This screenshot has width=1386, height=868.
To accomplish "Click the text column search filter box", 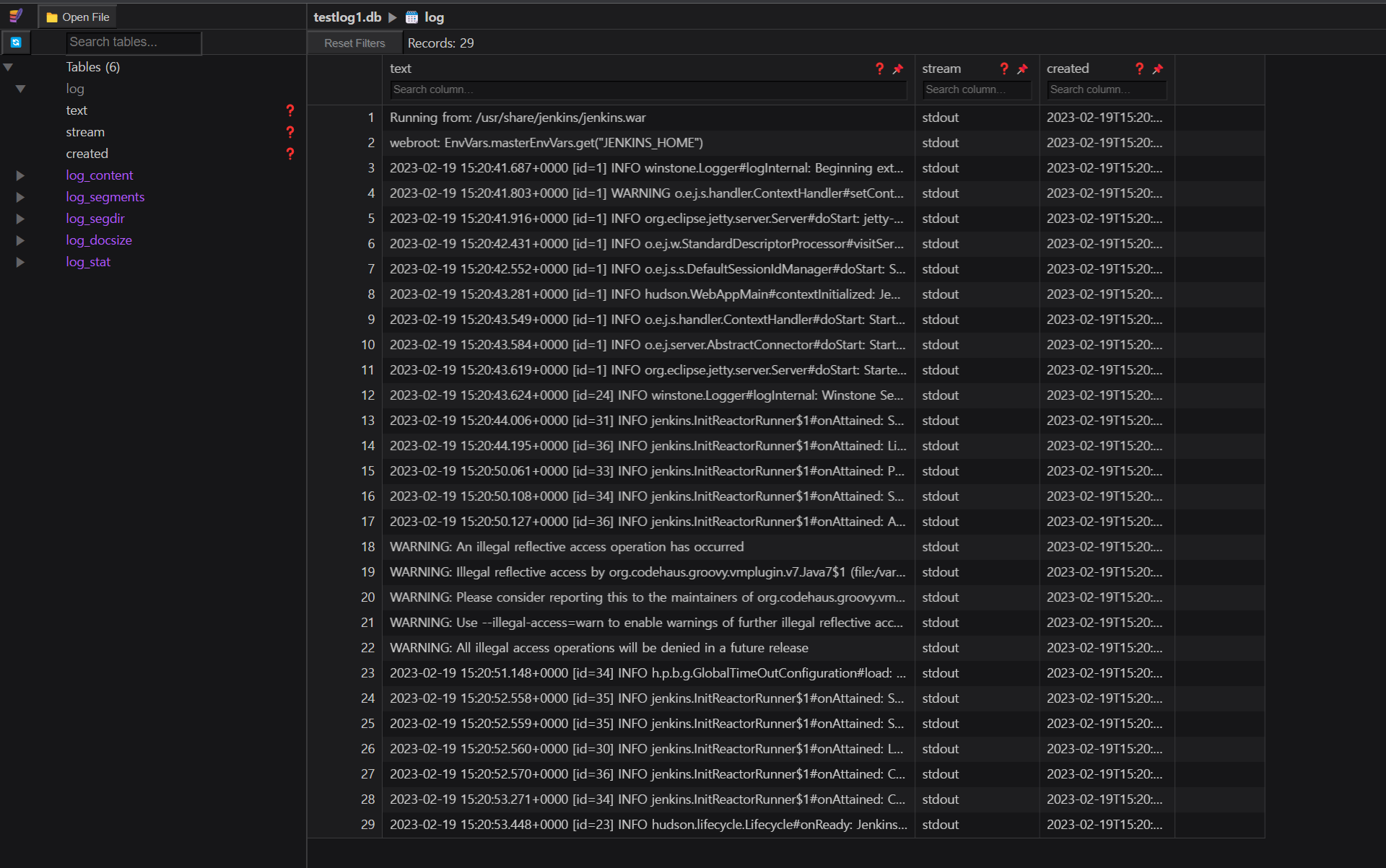I will click(648, 89).
